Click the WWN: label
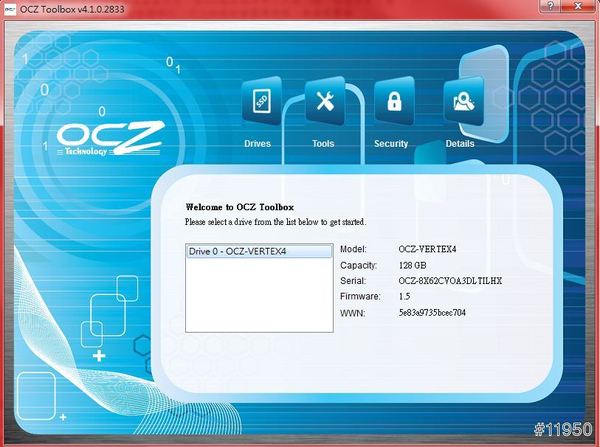600x447 pixels. [x=352, y=313]
